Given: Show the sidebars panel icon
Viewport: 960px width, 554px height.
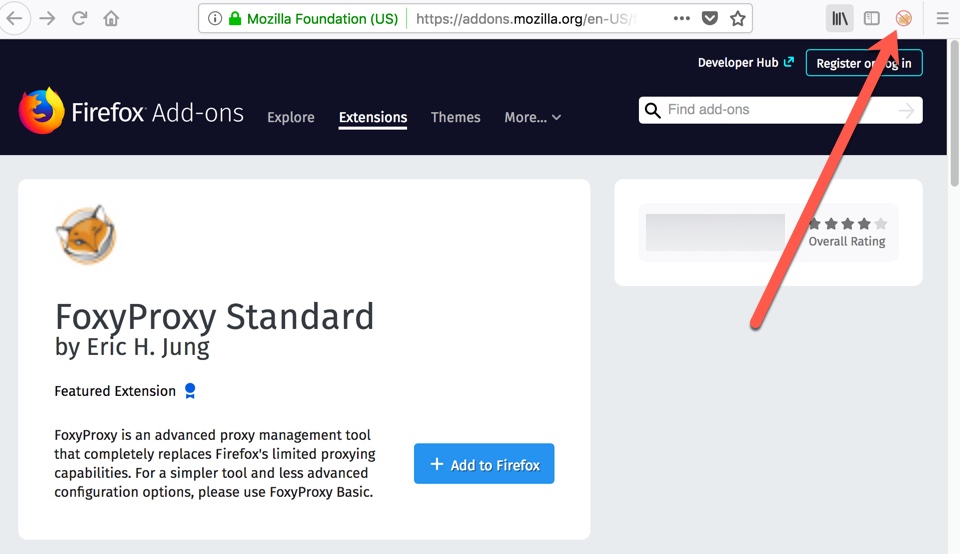Looking at the screenshot, I should (871, 18).
